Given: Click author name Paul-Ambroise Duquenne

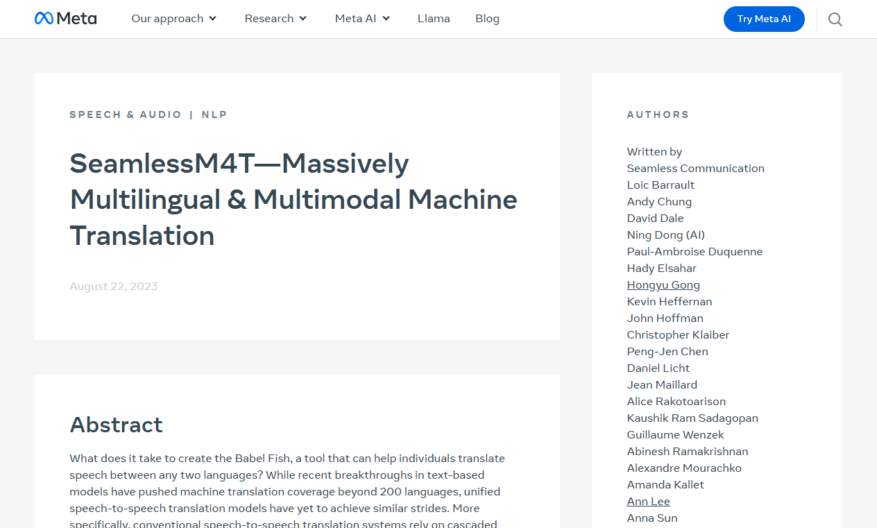Looking at the screenshot, I should pyautogui.click(x=695, y=252).
